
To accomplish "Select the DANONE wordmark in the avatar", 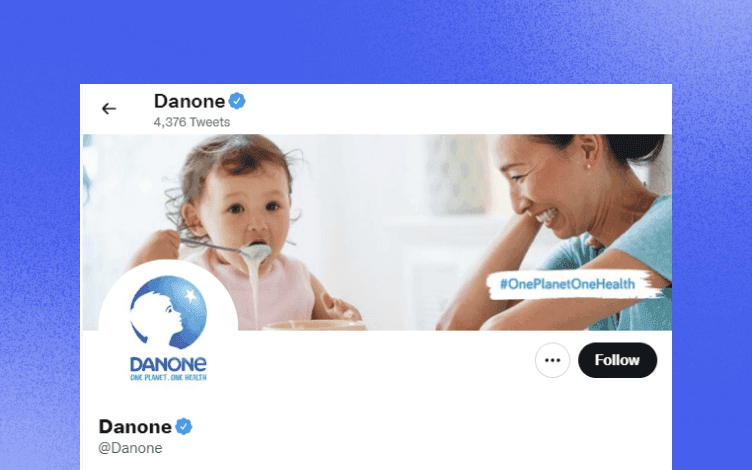I will 168,364.
